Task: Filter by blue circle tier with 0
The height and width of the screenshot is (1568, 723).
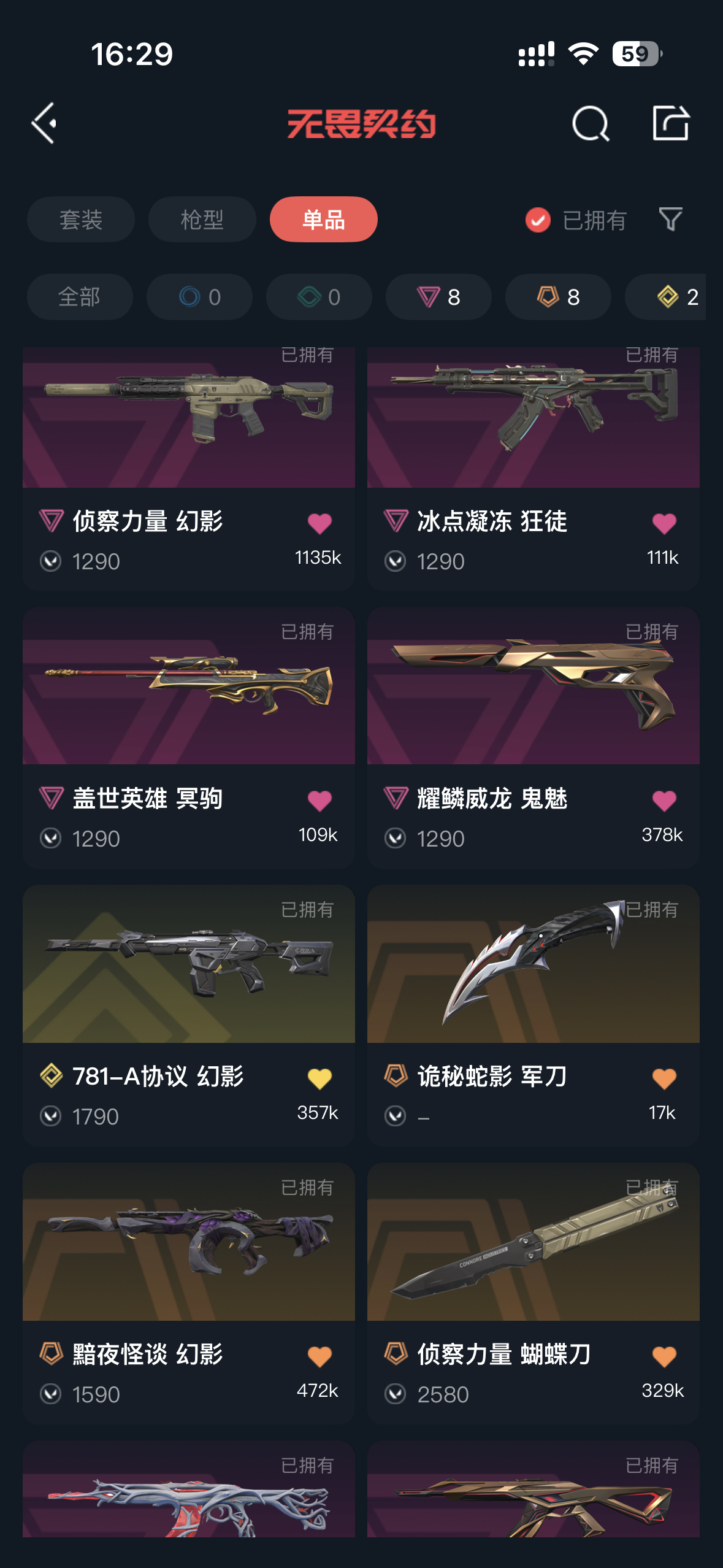Action: tap(199, 297)
